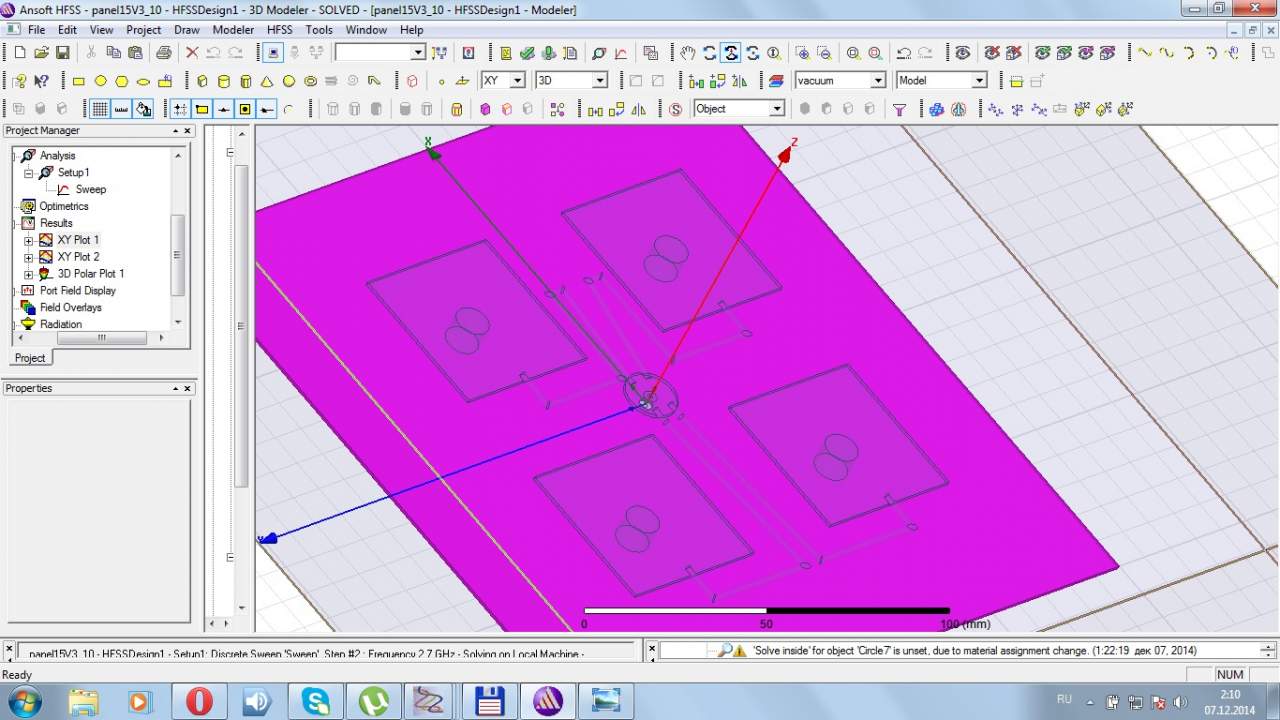Click the selection filter funnel icon
The height and width of the screenshot is (720, 1280).
[x=899, y=109]
